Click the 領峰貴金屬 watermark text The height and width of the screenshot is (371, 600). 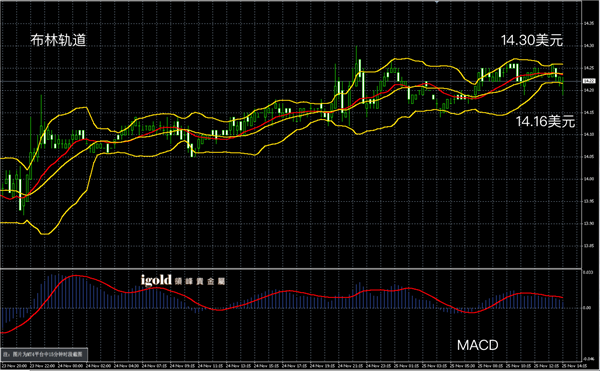(x=199, y=282)
